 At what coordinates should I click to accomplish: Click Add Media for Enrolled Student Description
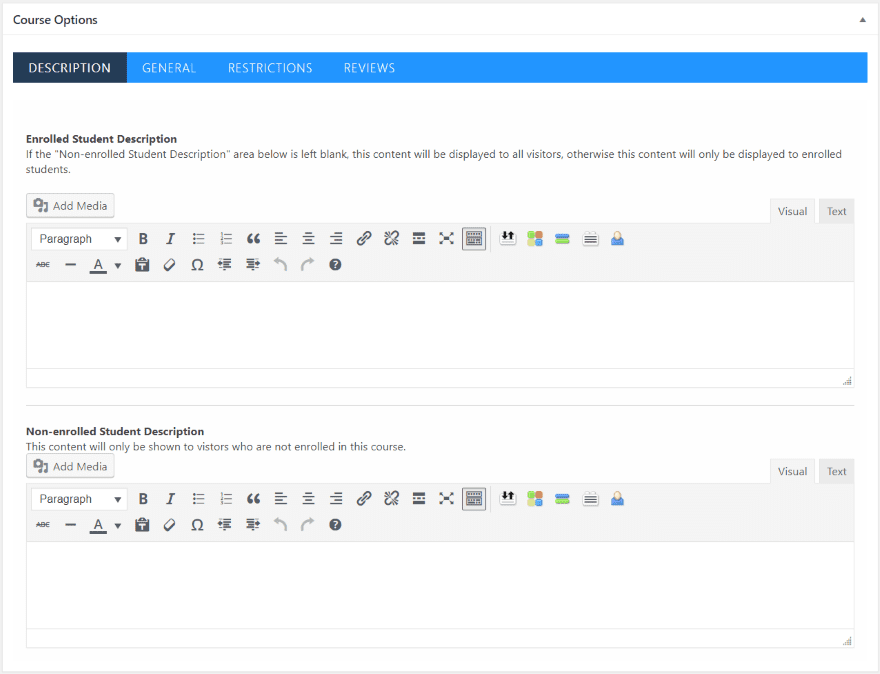[70, 206]
